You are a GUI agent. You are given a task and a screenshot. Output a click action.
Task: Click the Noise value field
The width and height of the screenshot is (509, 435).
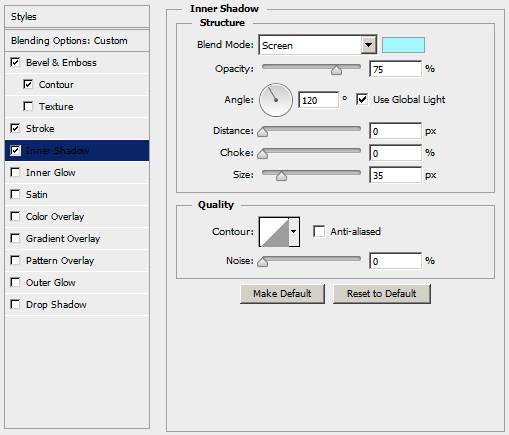pyautogui.click(x=395, y=261)
